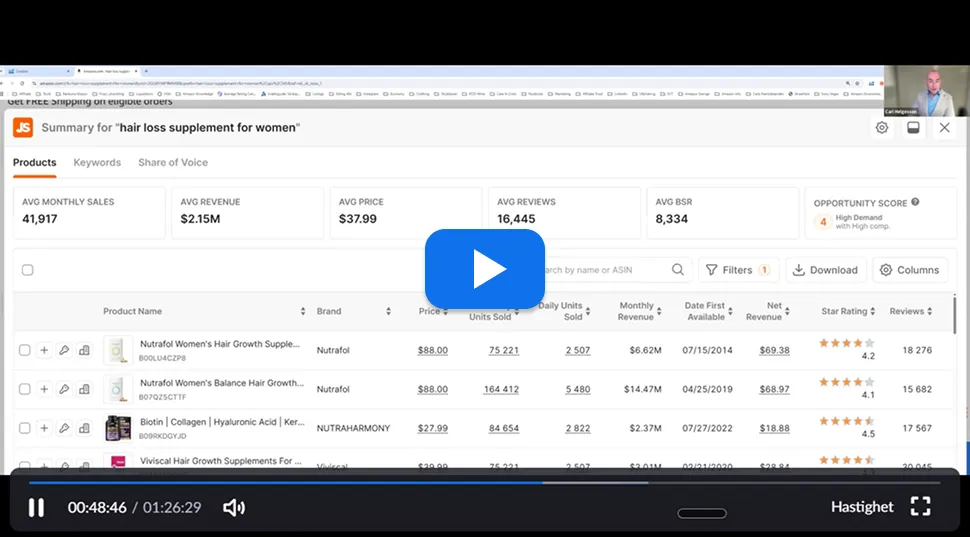
Task: Check the box for the Biotin Collagen row
Action: coord(24,428)
